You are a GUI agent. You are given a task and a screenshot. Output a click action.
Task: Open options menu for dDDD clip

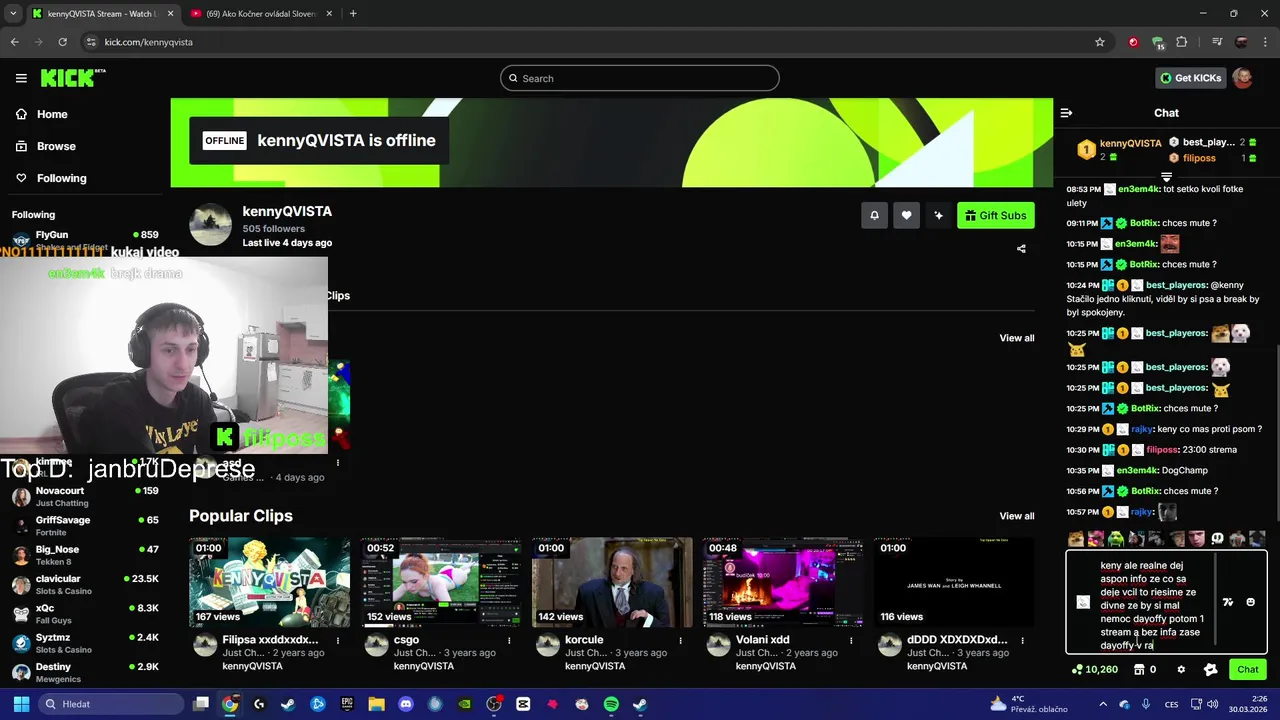pos(1022,640)
